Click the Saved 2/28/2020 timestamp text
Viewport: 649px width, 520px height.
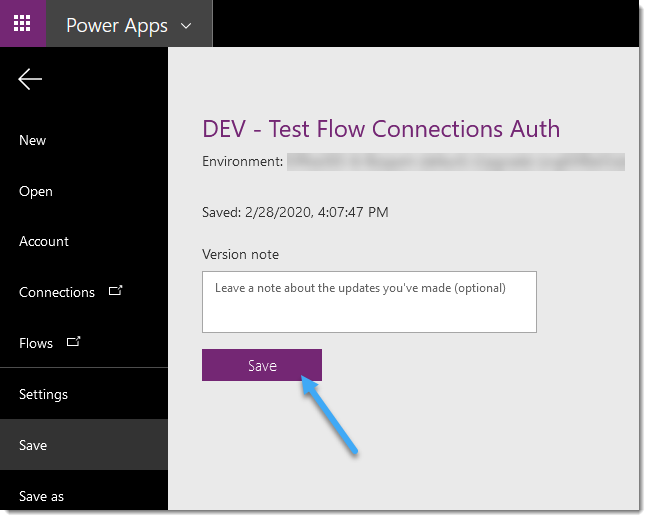[295, 212]
